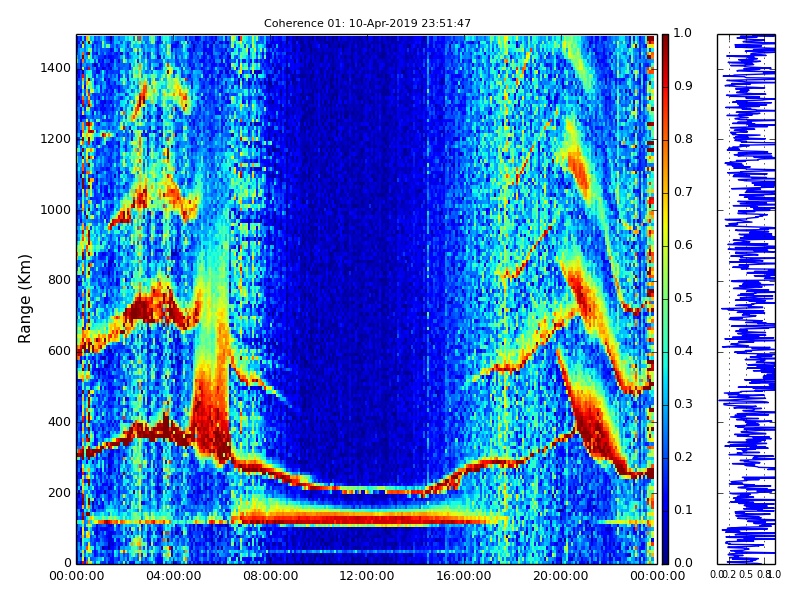Click the plot title 'Coherence 01: 10-Apr-2019 23:51:47'

pos(367,23)
